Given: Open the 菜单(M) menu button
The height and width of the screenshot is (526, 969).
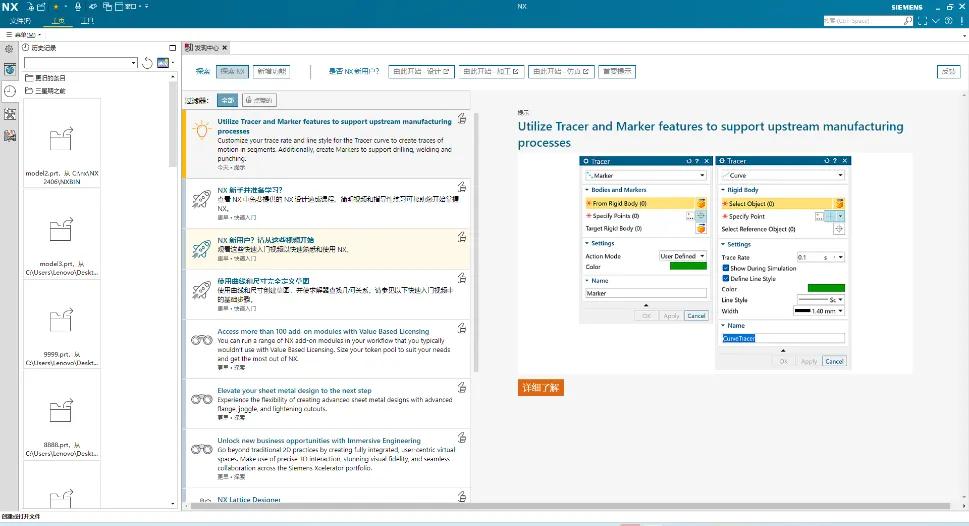Looking at the screenshot, I should pyautogui.click(x=23, y=35).
